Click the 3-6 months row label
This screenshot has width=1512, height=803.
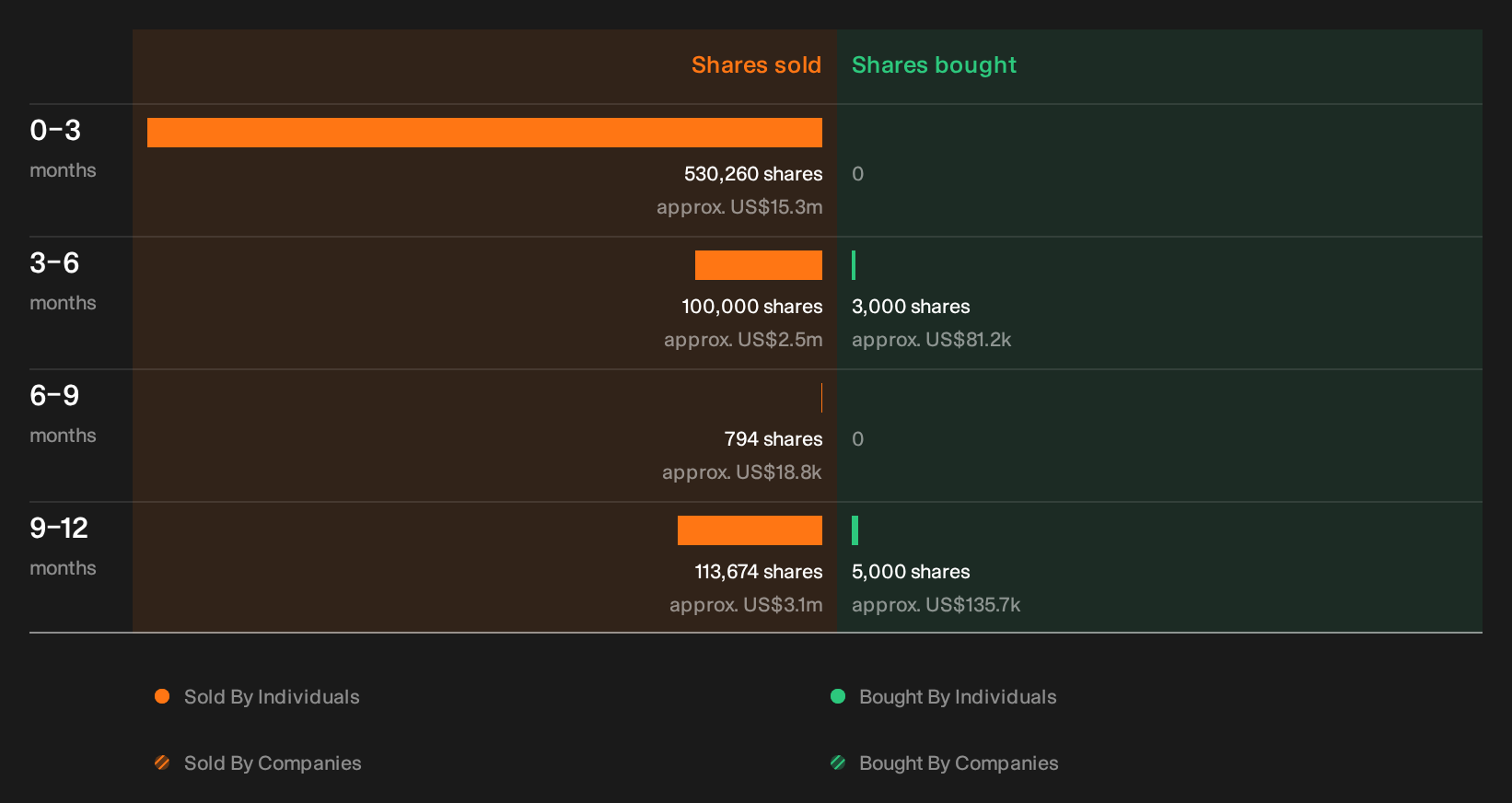click(x=63, y=282)
